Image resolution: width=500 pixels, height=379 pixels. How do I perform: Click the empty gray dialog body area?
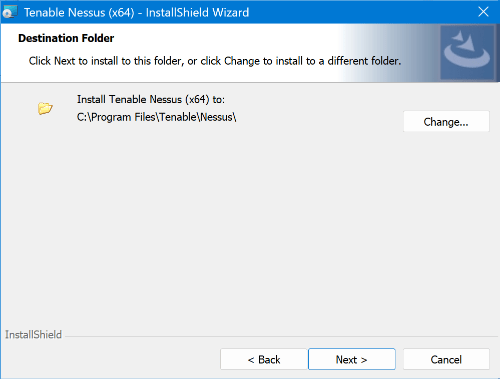(x=250, y=227)
